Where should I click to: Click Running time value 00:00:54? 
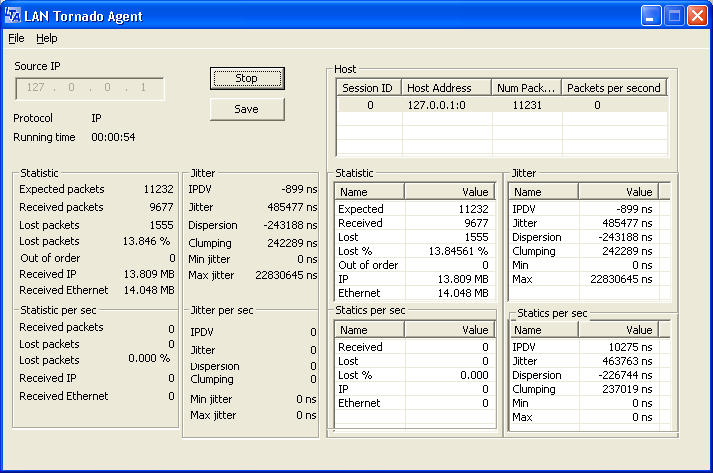point(113,137)
